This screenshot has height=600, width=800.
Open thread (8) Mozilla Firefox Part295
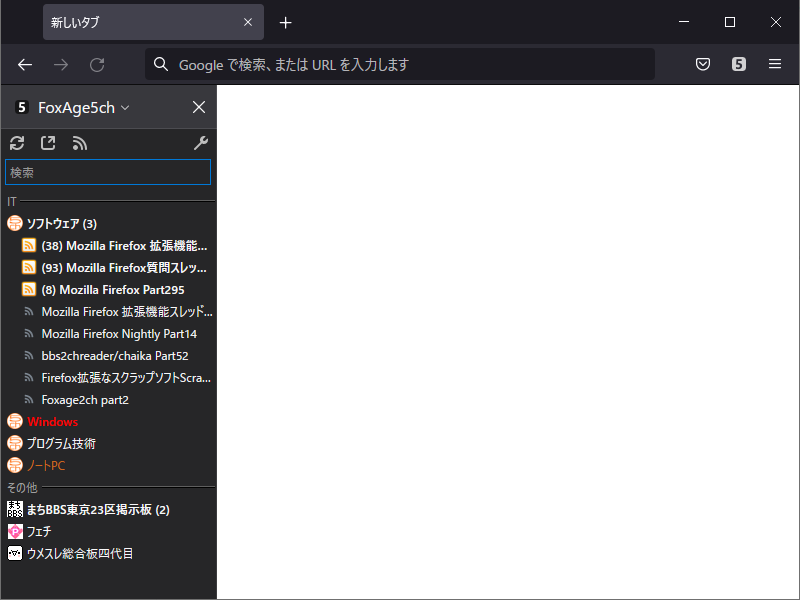pyautogui.click(x=113, y=289)
